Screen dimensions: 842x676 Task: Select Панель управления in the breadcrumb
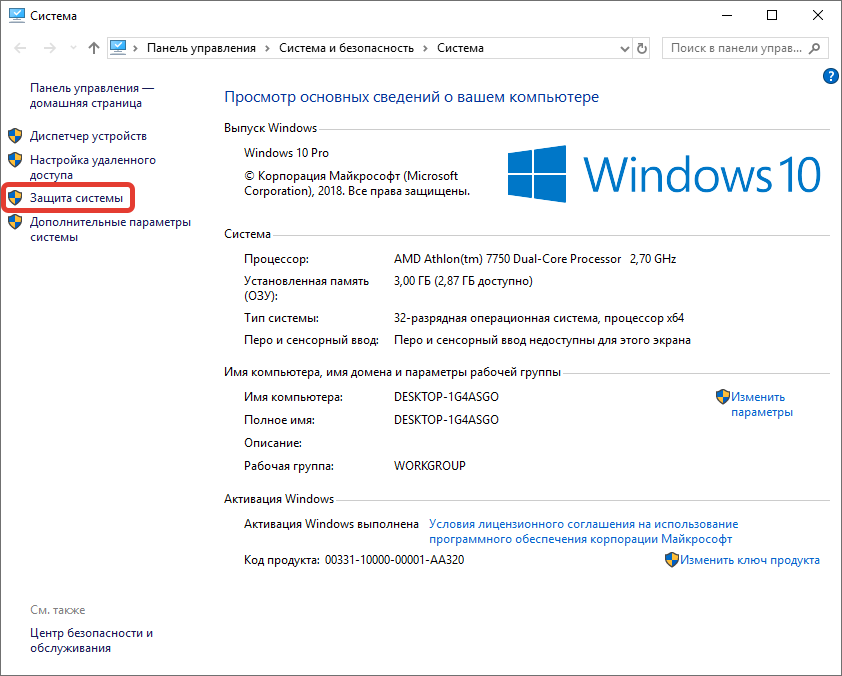[201, 48]
